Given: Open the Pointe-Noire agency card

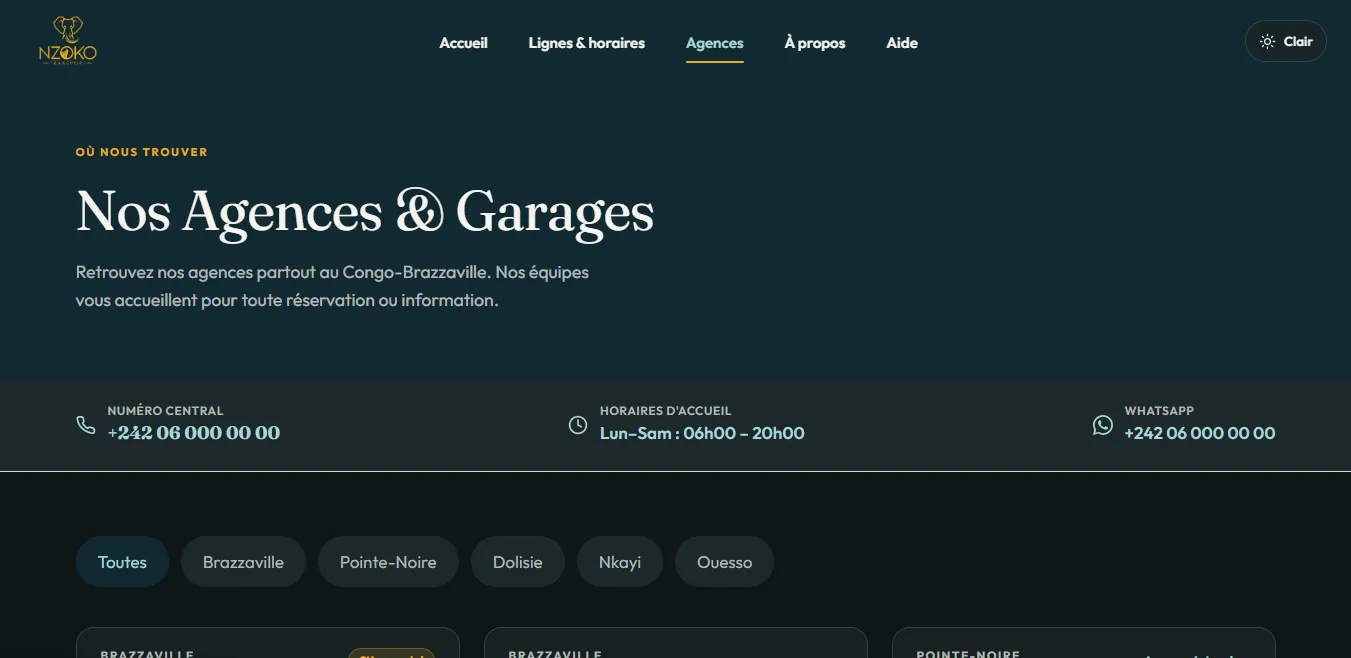Looking at the screenshot, I should (1084, 643).
